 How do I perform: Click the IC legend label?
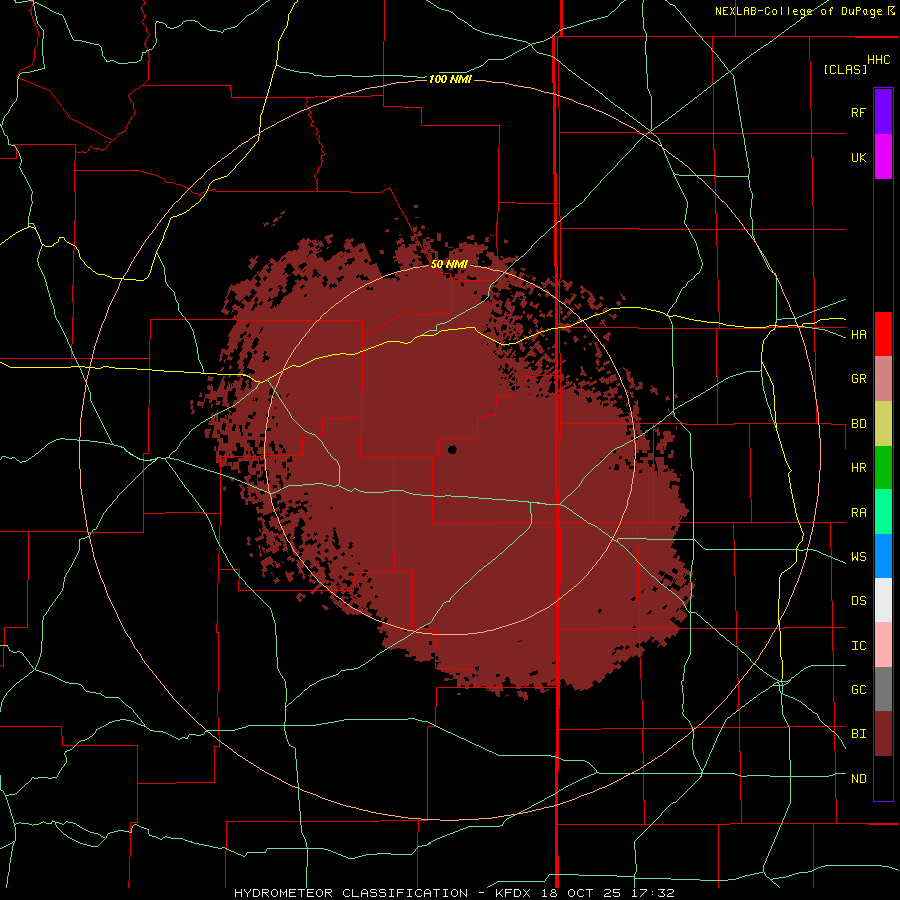pyautogui.click(x=858, y=646)
